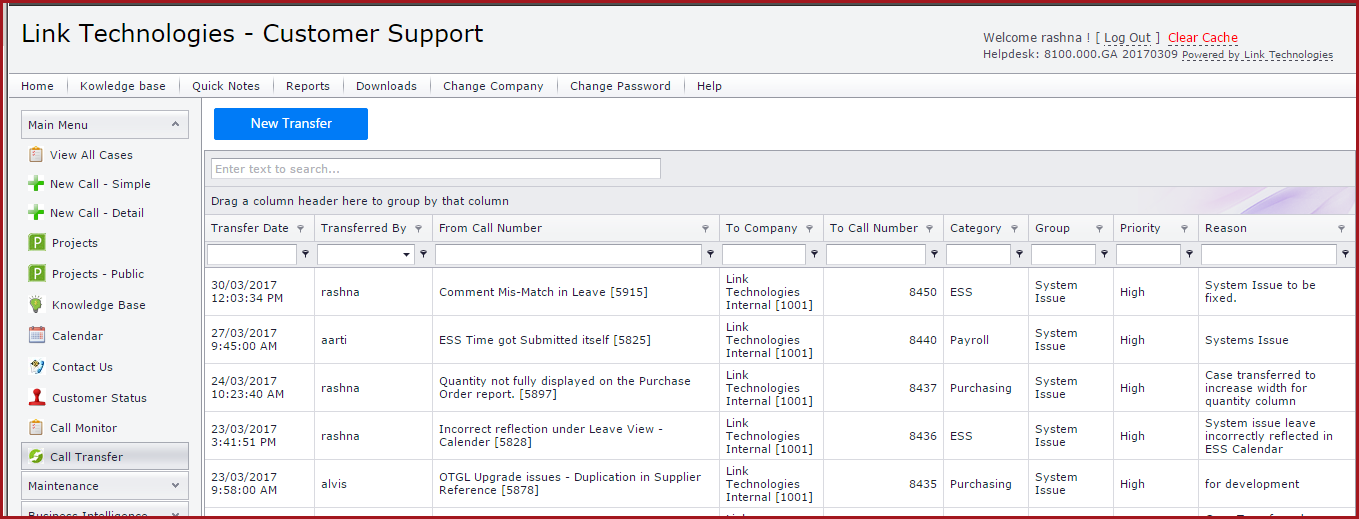
Task: Click filter condition icon next to Reason filter box
Action: 1346,254
